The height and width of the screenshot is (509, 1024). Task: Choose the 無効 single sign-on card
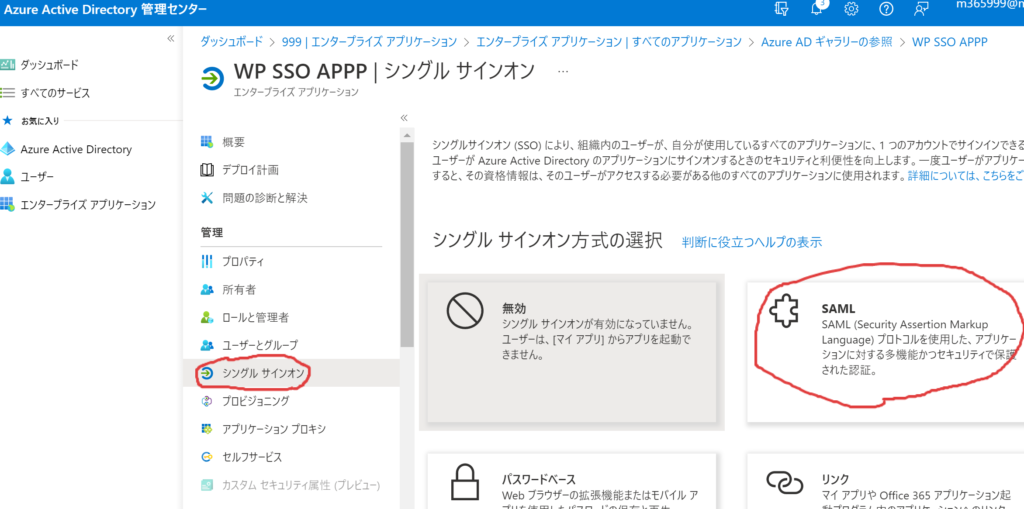(x=572, y=352)
